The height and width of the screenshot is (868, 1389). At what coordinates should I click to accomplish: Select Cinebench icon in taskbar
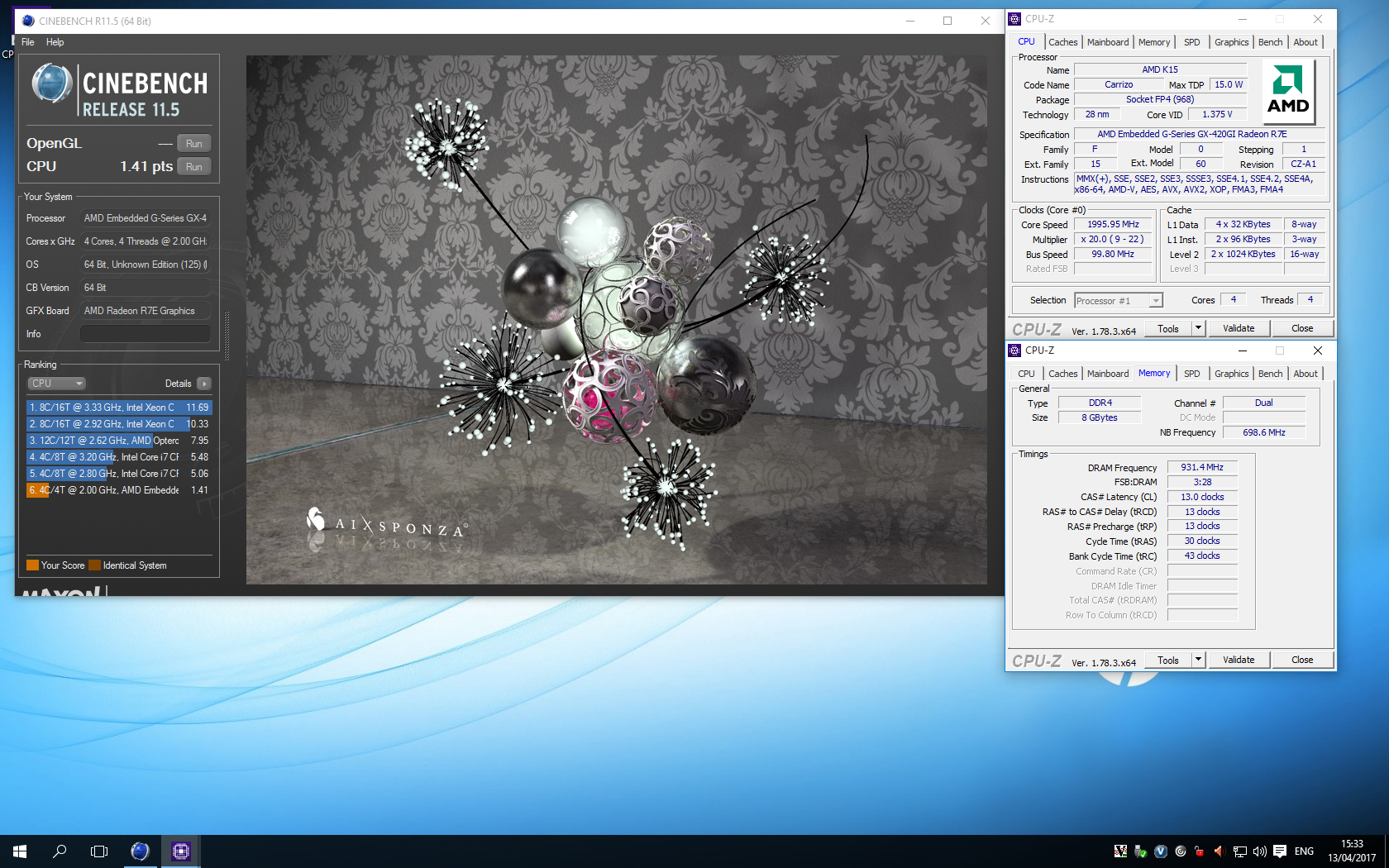click(140, 851)
